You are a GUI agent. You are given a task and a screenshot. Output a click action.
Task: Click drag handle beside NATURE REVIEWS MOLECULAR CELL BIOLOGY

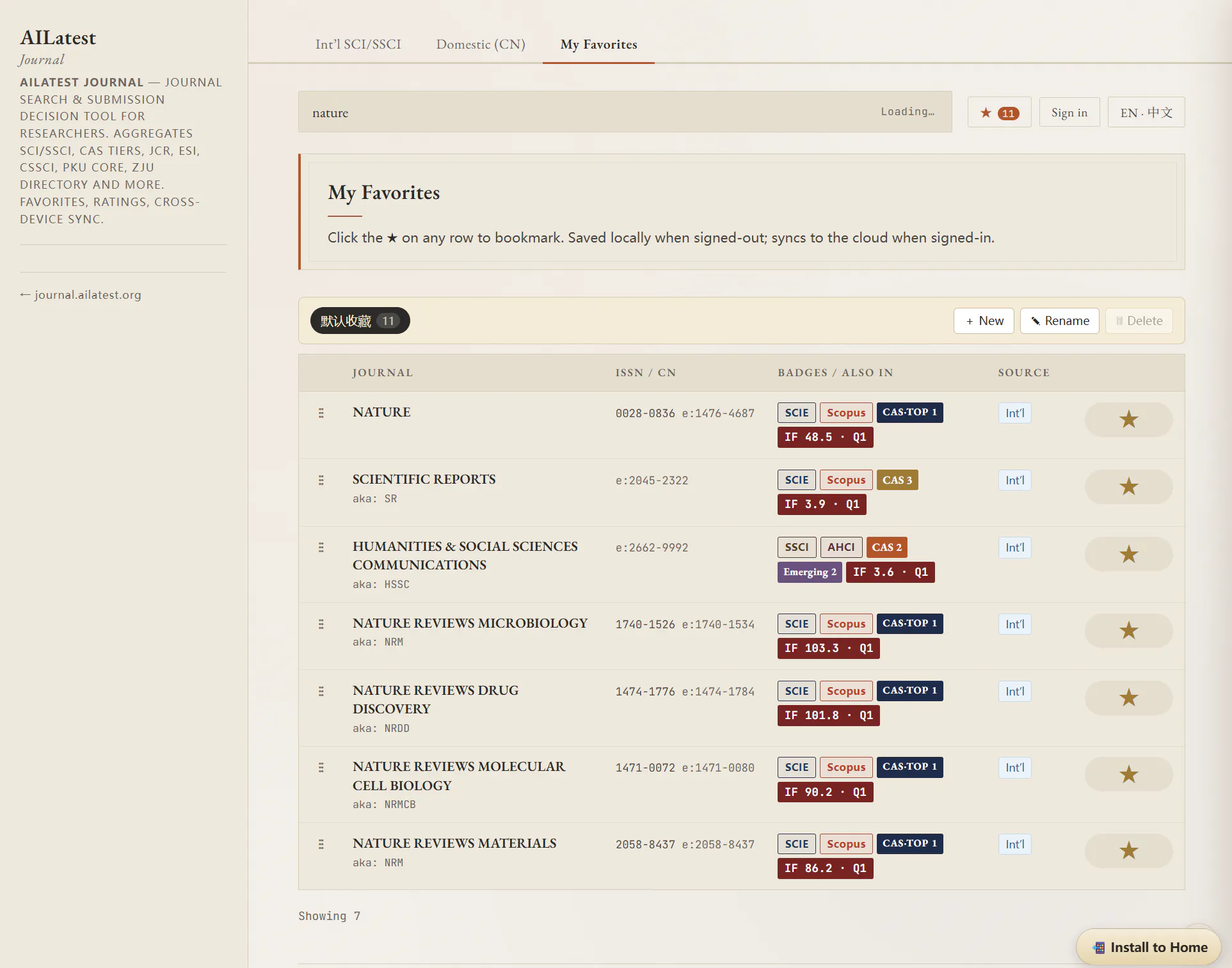[x=321, y=767]
